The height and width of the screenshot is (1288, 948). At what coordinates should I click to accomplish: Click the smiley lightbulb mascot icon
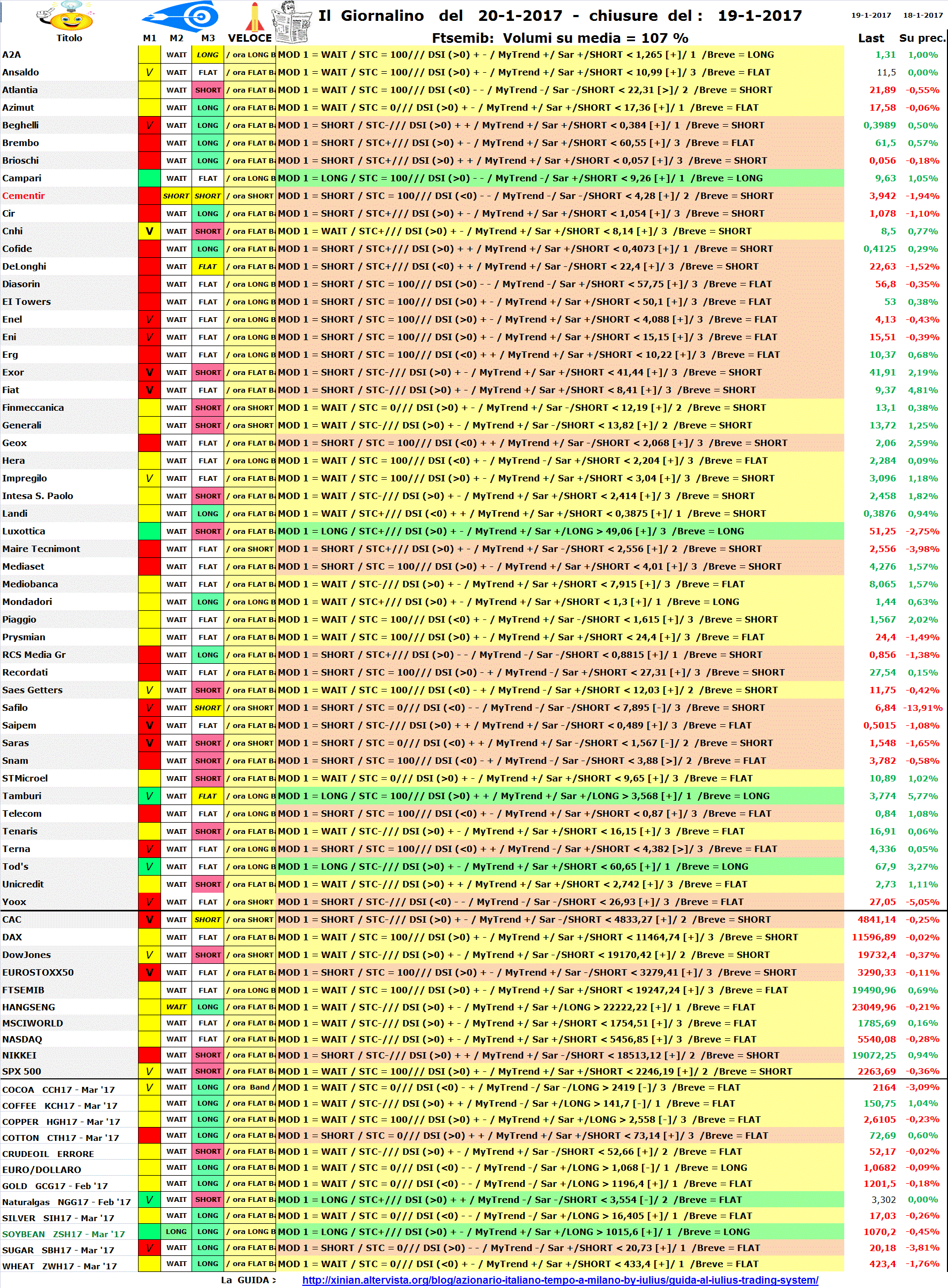(x=65, y=16)
